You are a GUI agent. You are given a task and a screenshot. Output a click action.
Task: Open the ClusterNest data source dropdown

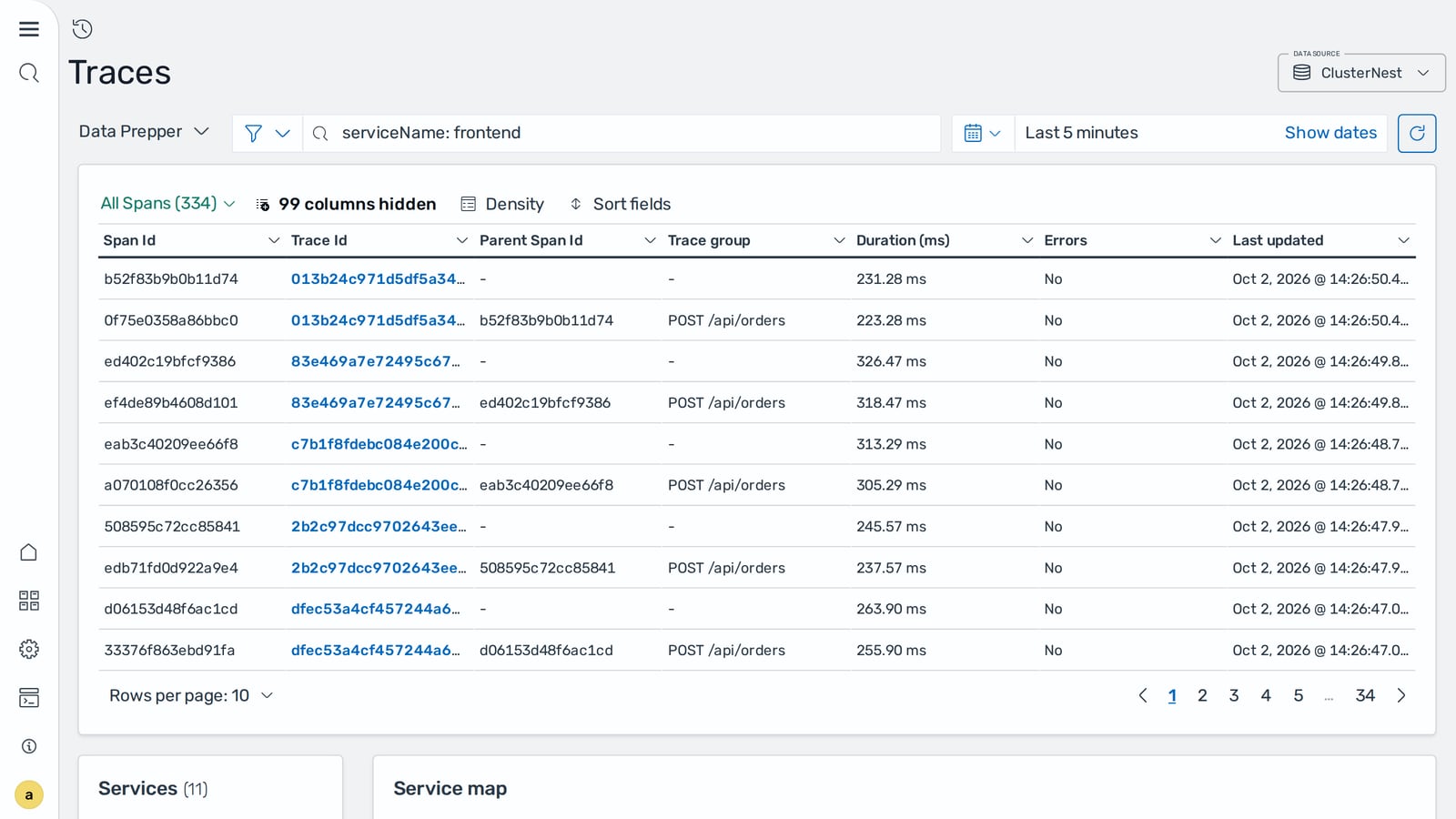(x=1361, y=73)
